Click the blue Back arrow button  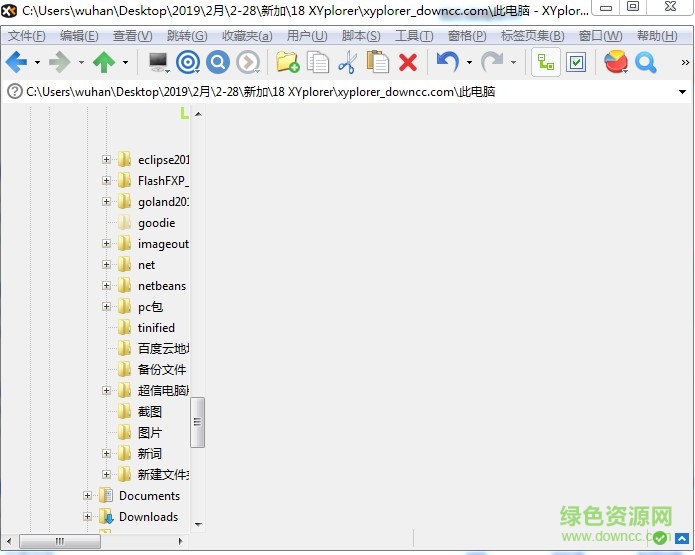click(x=16, y=63)
